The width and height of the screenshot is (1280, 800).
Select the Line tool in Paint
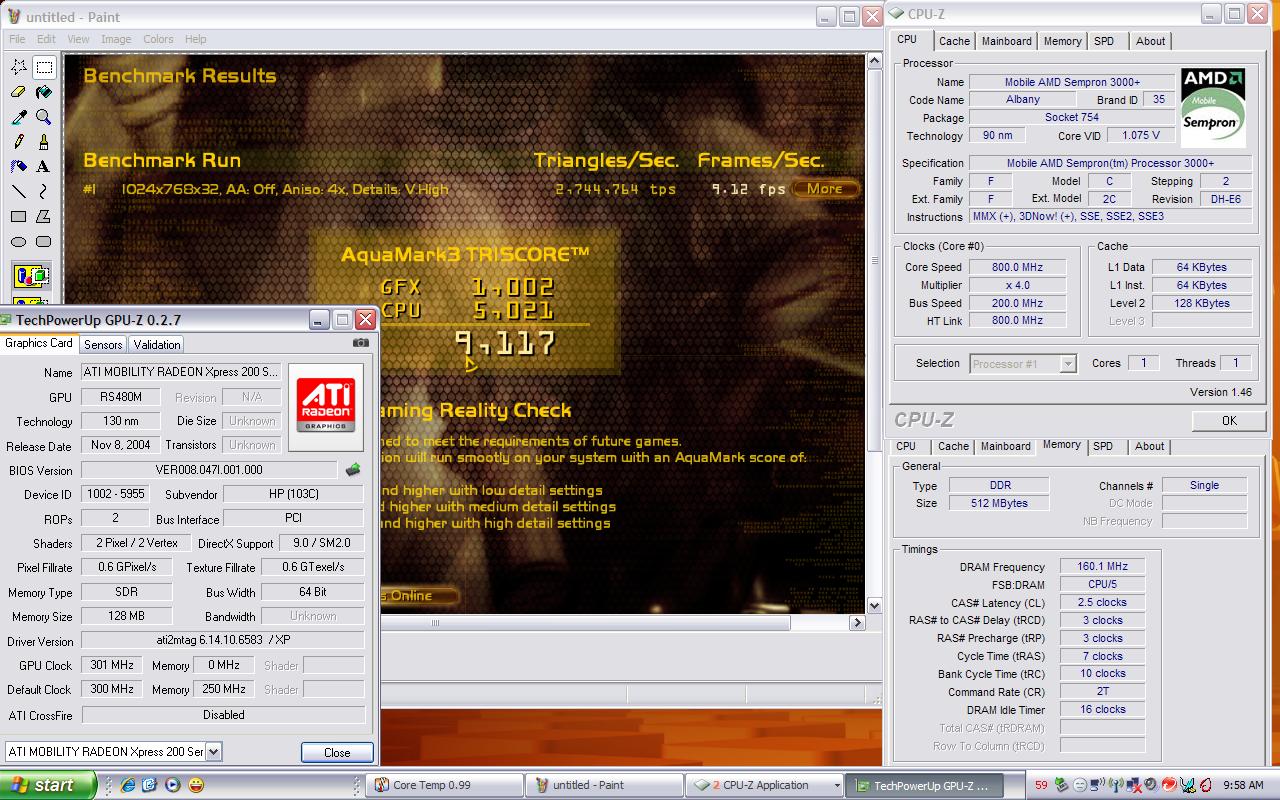click(19, 191)
